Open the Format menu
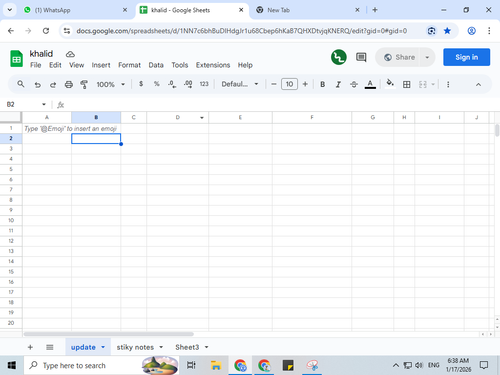 (129, 65)
